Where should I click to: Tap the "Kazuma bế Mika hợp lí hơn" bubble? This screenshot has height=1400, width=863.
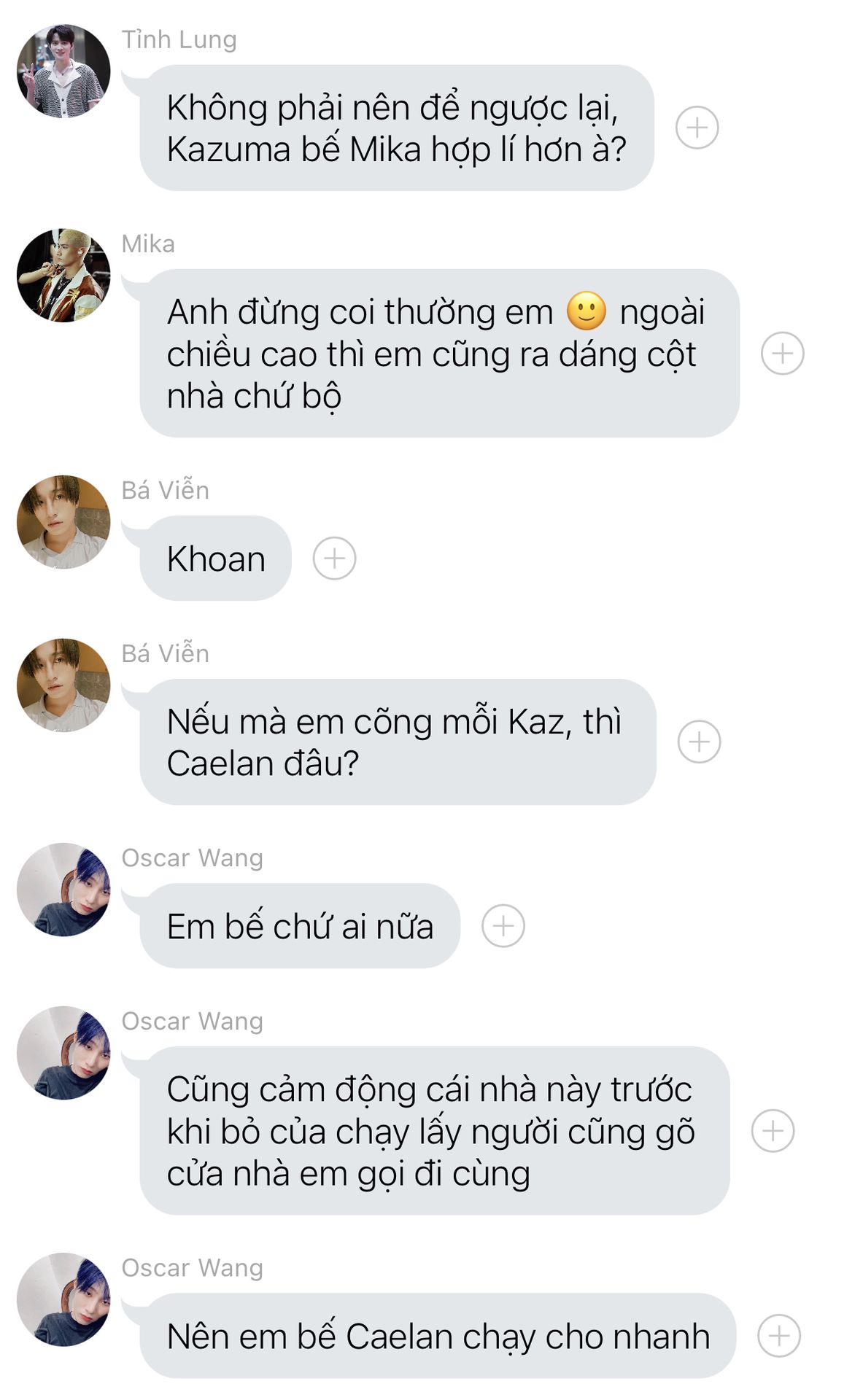tap(396, 128)
